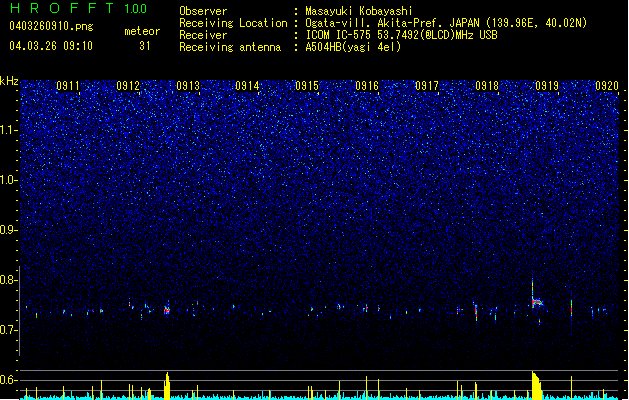Click the 0917 time marker
This screenshot has width=629, height=400.
427,86
